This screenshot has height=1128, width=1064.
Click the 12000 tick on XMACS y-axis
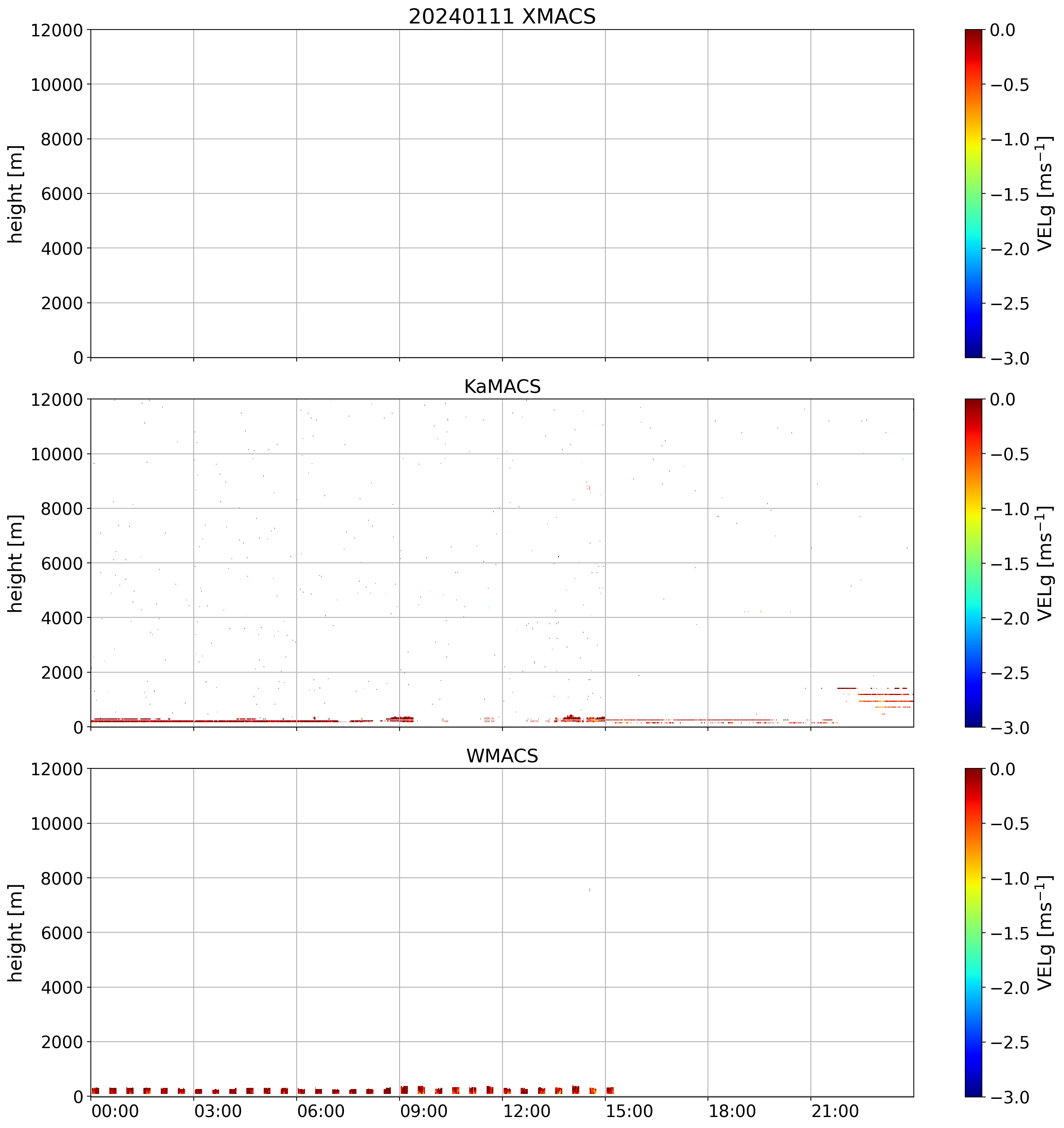[x=57, y=30]
